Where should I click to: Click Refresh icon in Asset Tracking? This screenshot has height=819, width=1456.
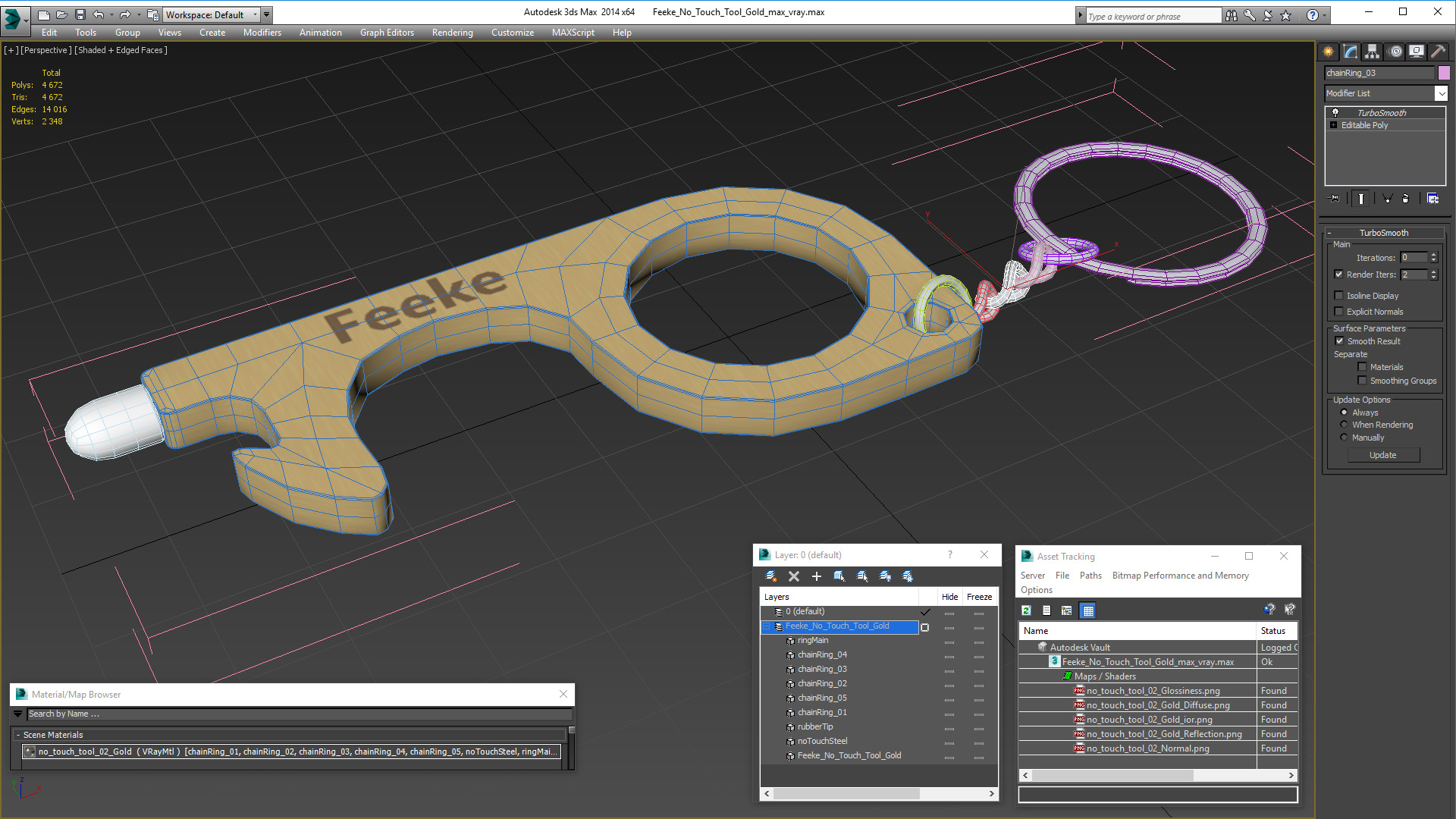[1026, 610]
